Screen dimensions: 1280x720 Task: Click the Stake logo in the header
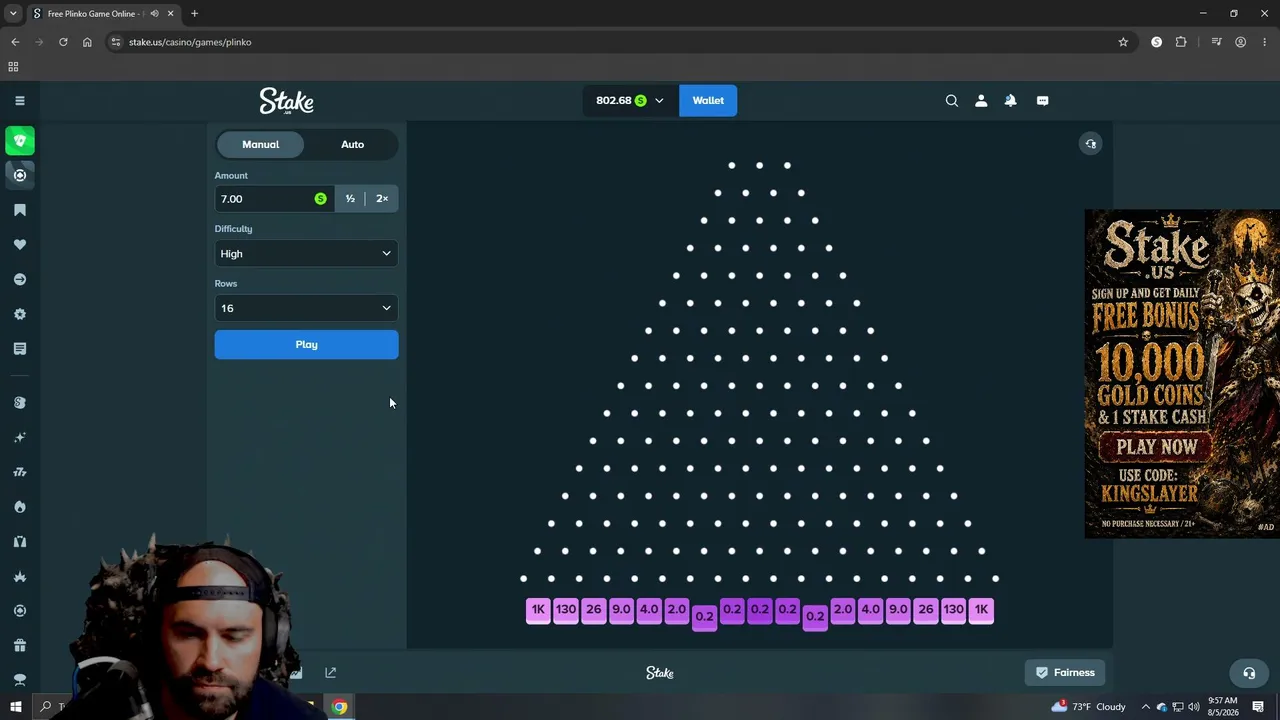287,101
